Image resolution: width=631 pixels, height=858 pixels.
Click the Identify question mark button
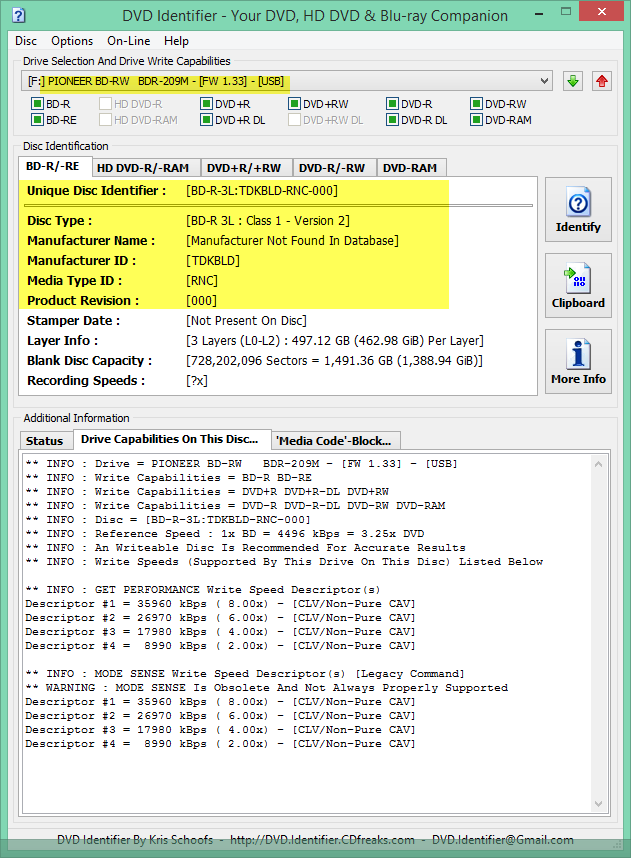pyautogui.click(x=578, y=210)
